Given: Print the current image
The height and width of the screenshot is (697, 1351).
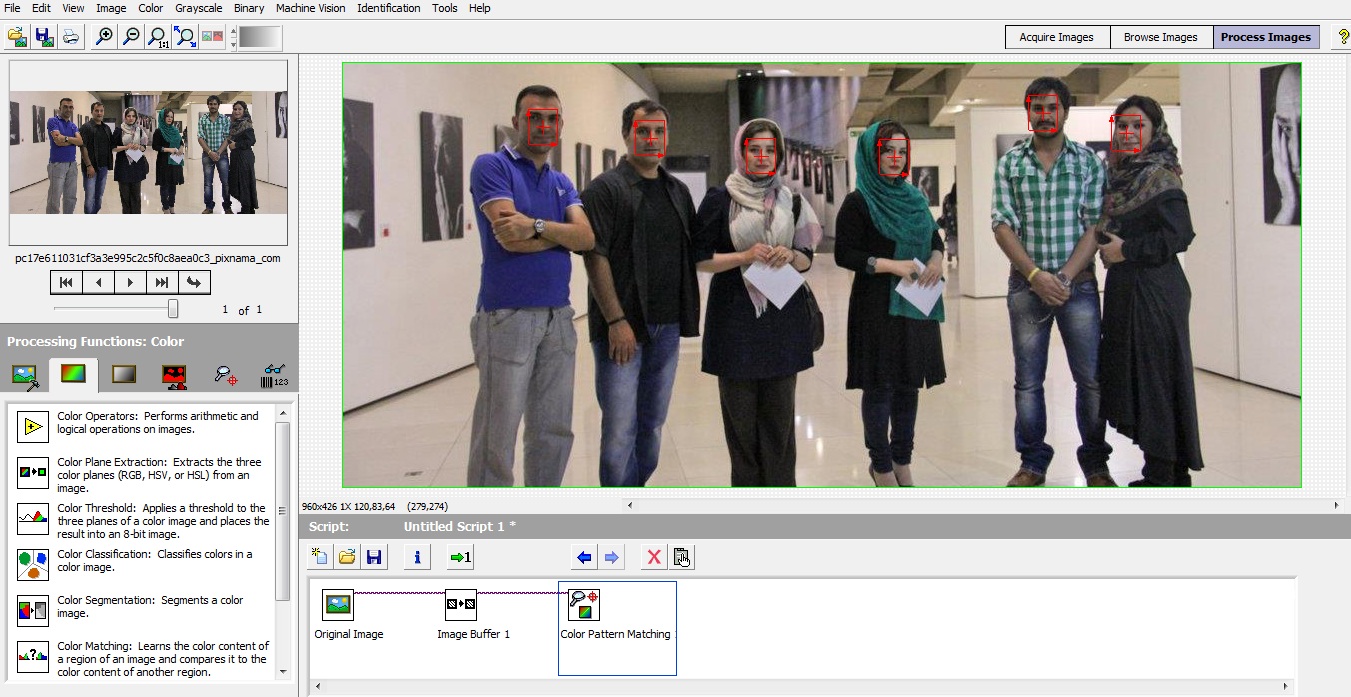Looking at the screenshot, I should tap(71, 37).
